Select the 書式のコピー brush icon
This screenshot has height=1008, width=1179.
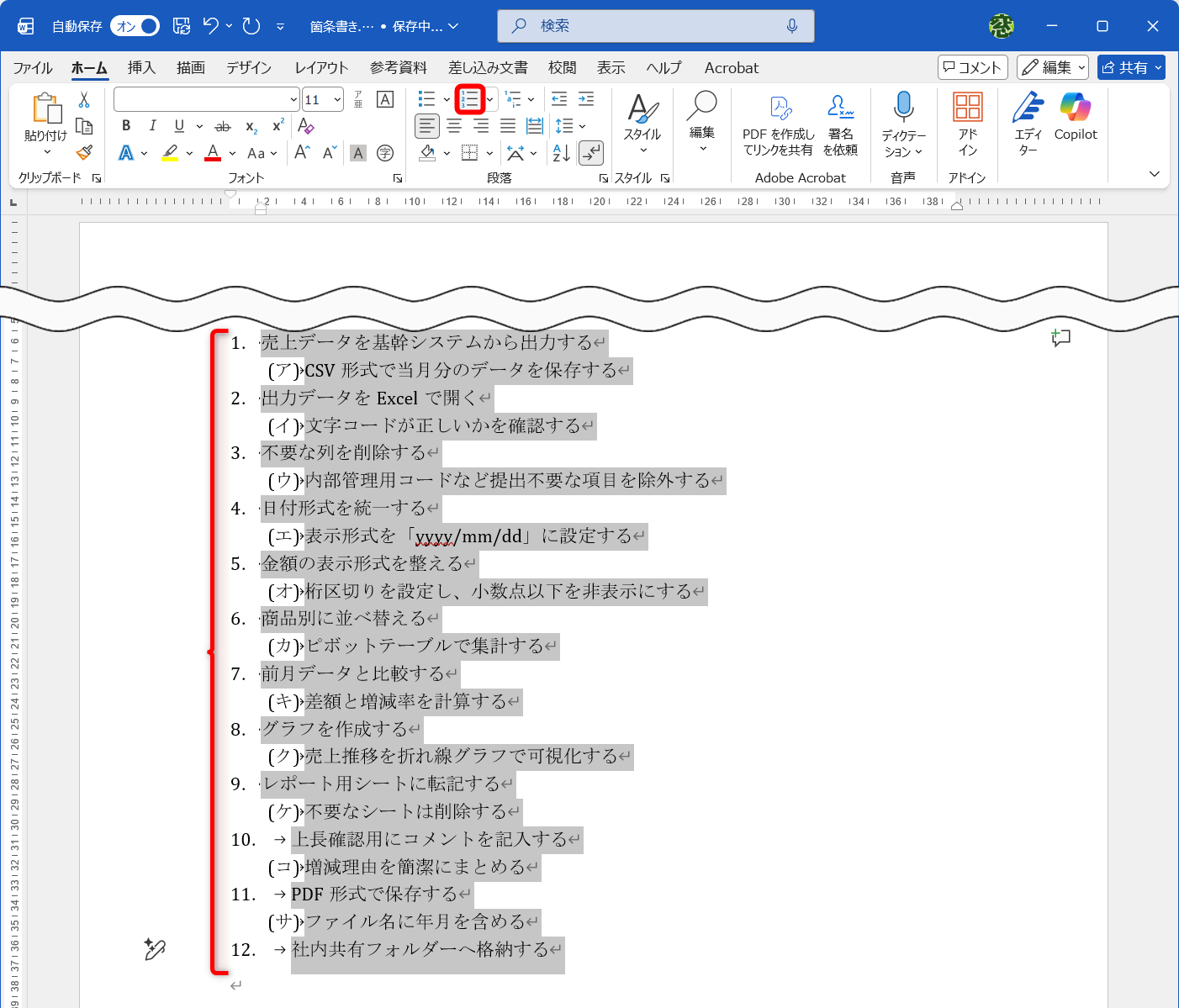click(x=83, y=152)
